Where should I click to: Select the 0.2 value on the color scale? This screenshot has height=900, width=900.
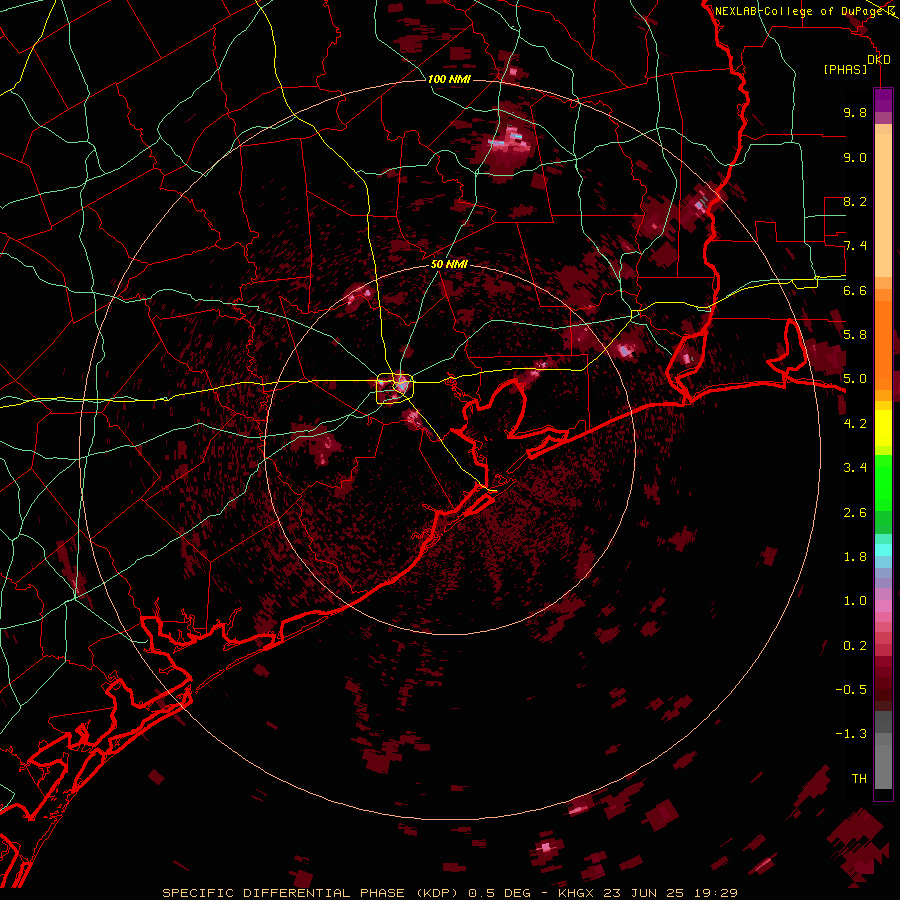(855, 645)
